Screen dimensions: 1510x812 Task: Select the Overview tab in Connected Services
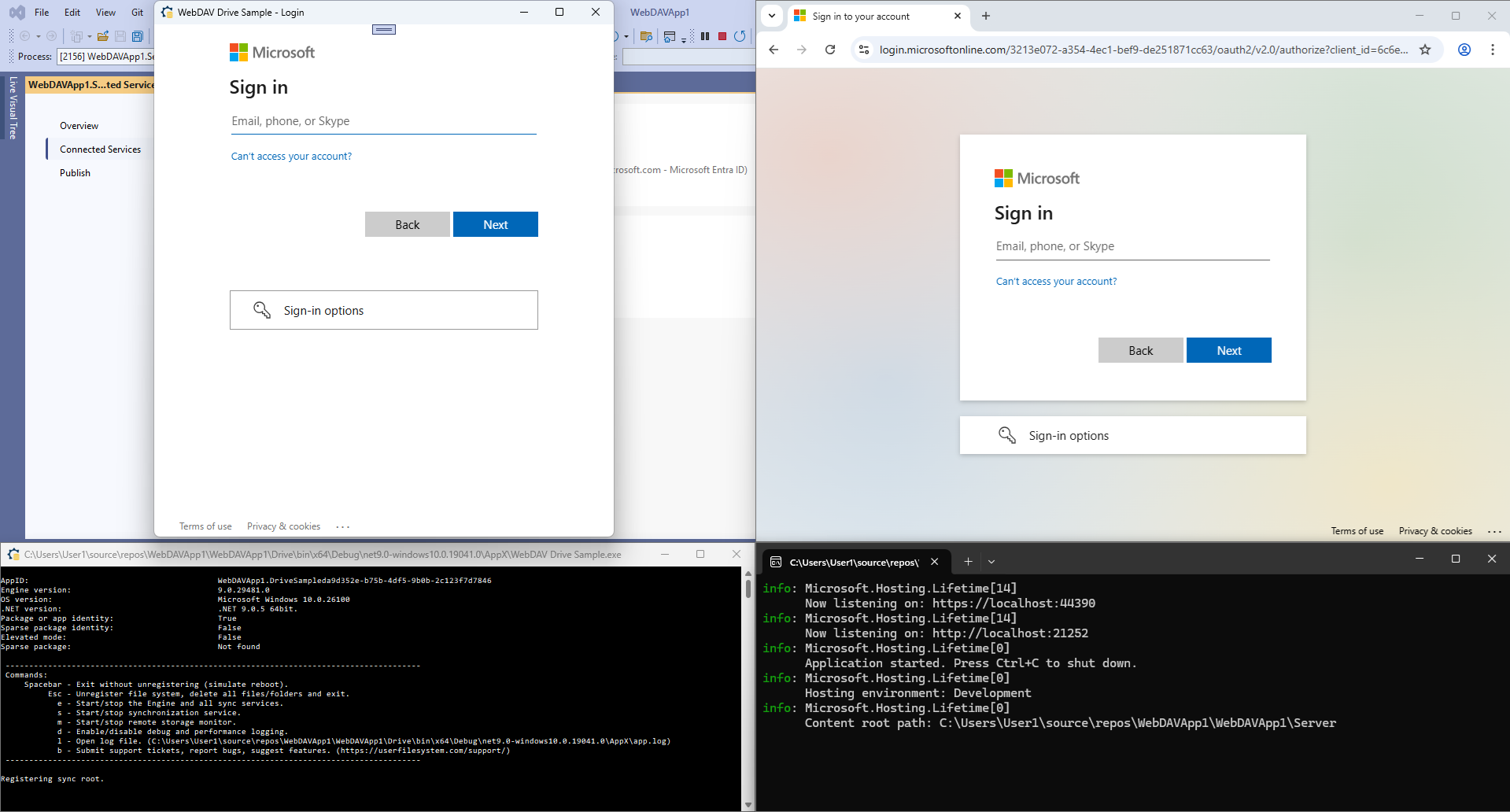pos(79,126)
